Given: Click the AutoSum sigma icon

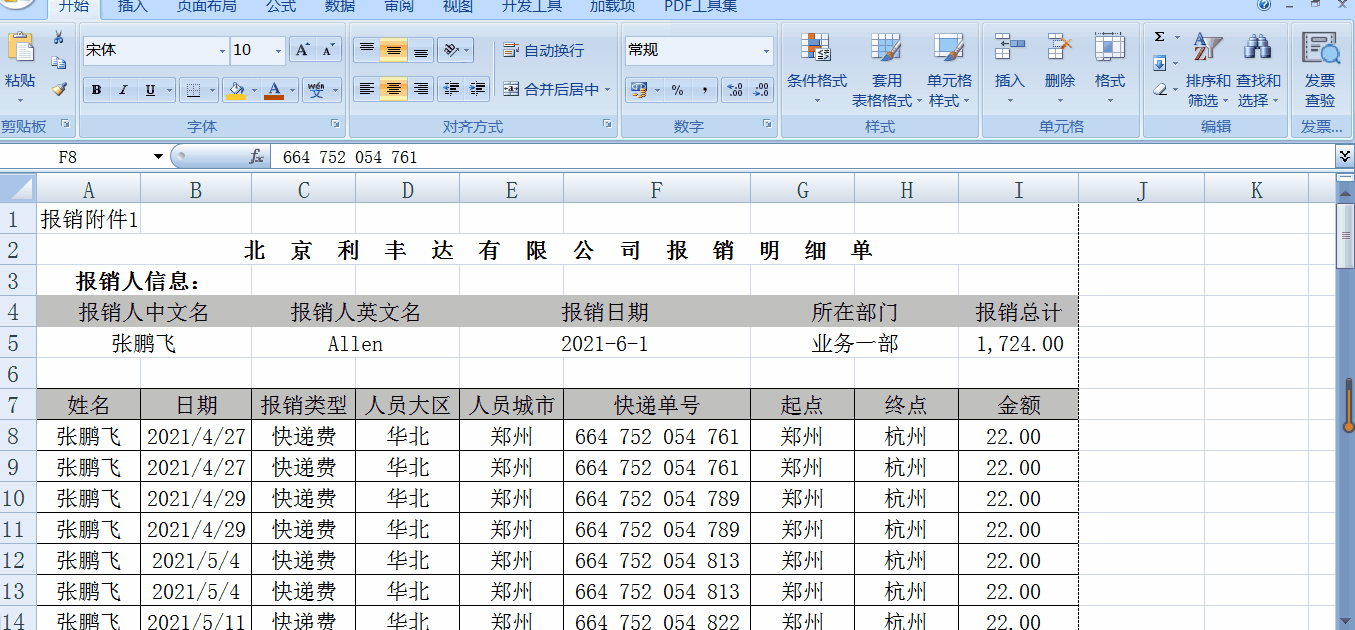Looking at the screenshot, I should 1160,37.
